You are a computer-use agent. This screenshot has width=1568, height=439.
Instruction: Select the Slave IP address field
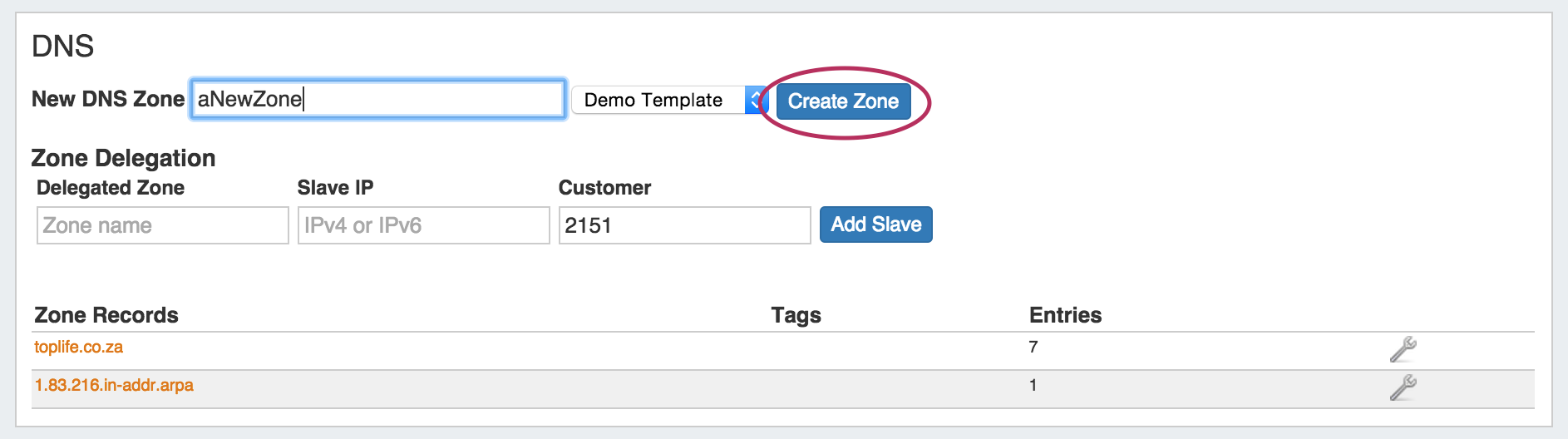(424, 225)
